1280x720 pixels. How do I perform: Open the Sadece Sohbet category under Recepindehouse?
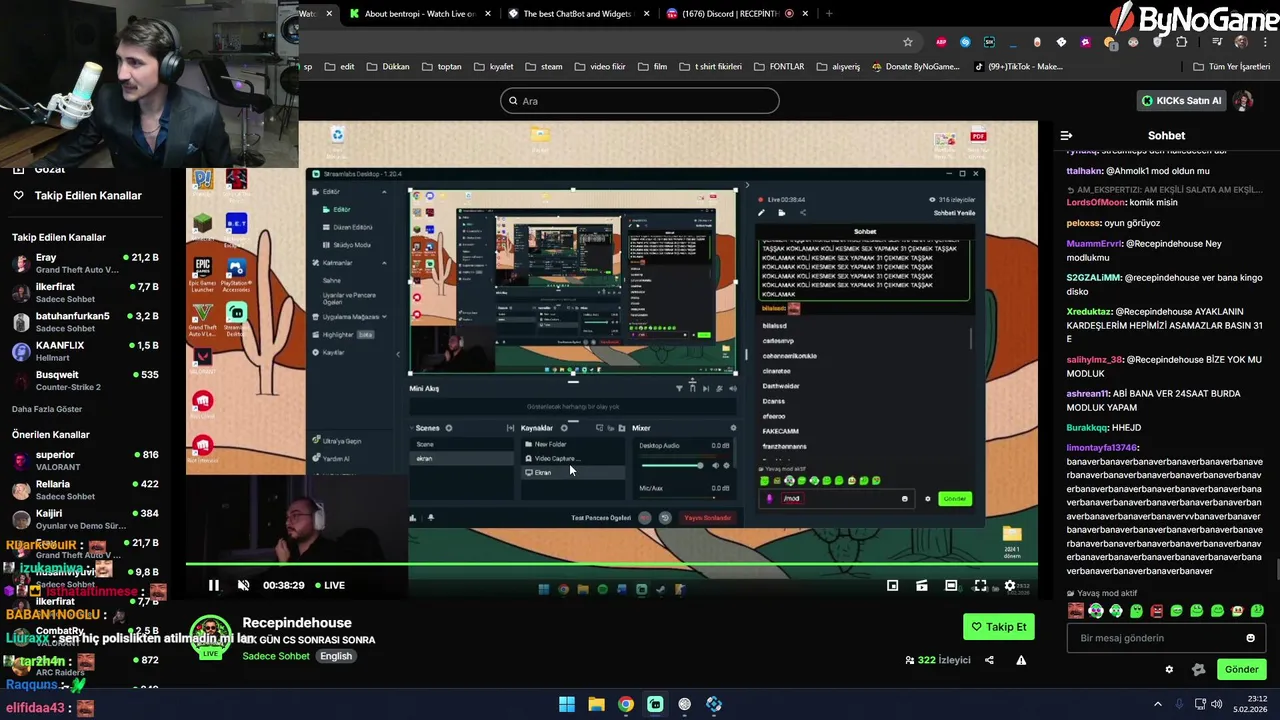click(x=276, y=656)
